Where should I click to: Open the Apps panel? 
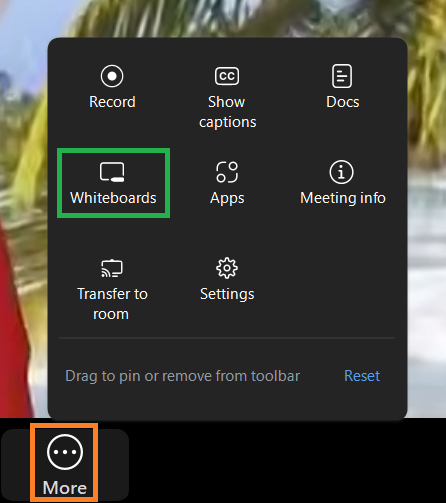(x=227, y=183)
